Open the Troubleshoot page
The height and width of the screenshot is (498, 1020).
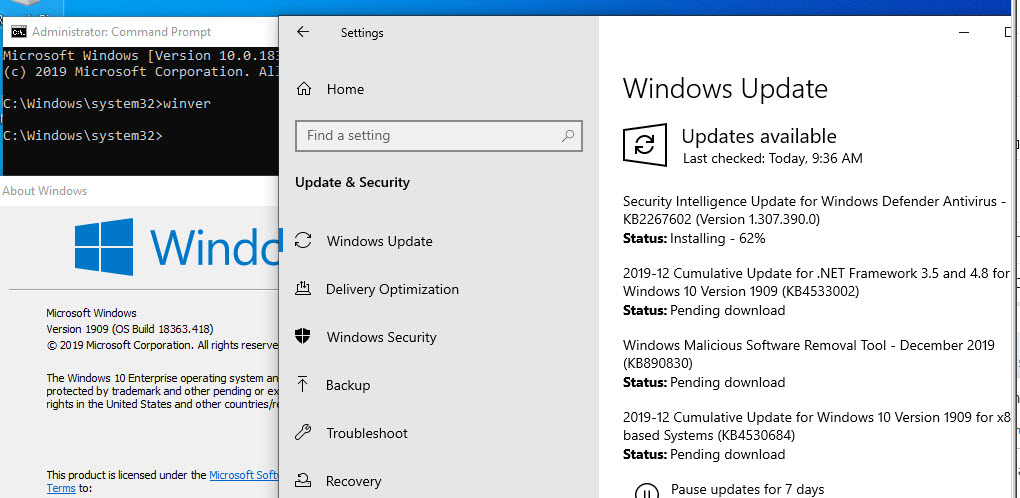(x=367, y=433)
